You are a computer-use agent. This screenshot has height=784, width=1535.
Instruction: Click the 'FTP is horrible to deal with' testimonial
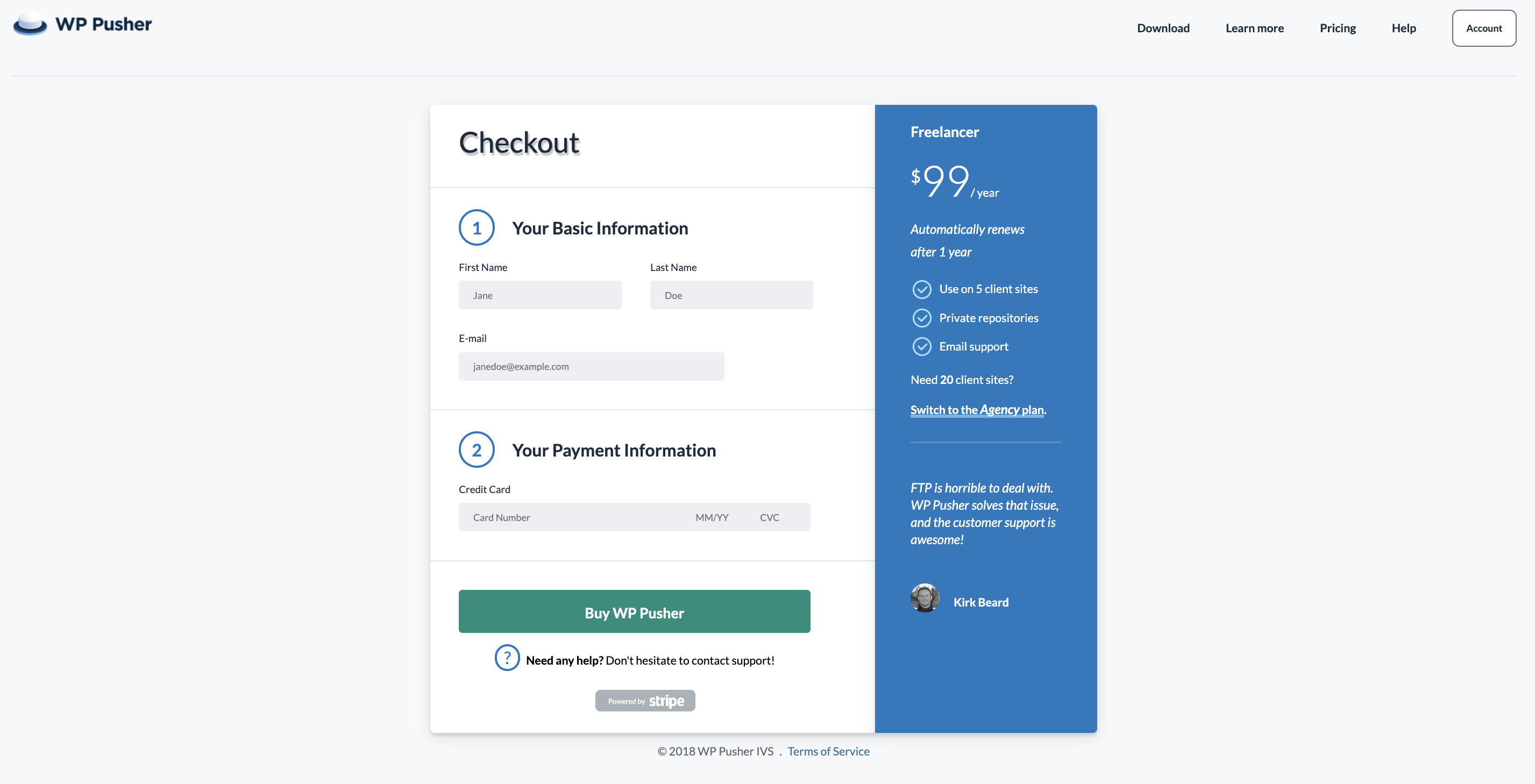click(984, 514)
